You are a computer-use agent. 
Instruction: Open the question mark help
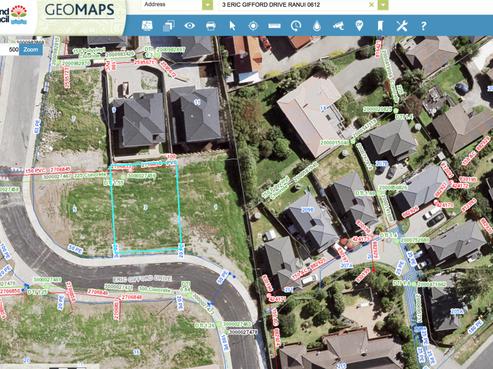click(423, 26)
